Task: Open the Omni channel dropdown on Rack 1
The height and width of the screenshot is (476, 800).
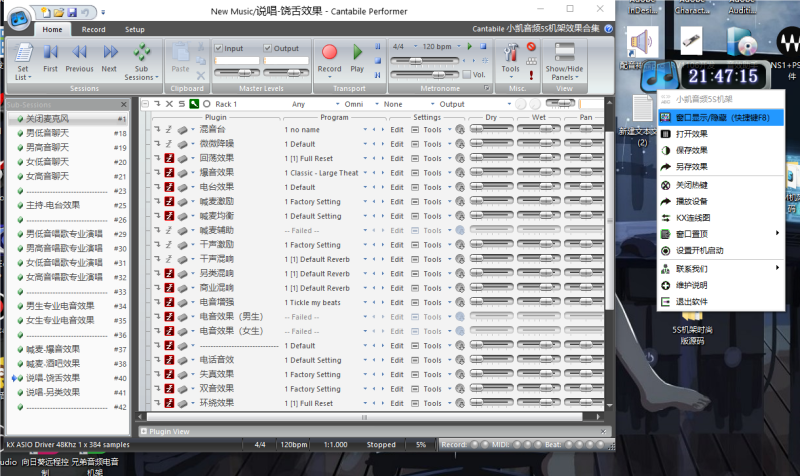Action: pos(377,104)
